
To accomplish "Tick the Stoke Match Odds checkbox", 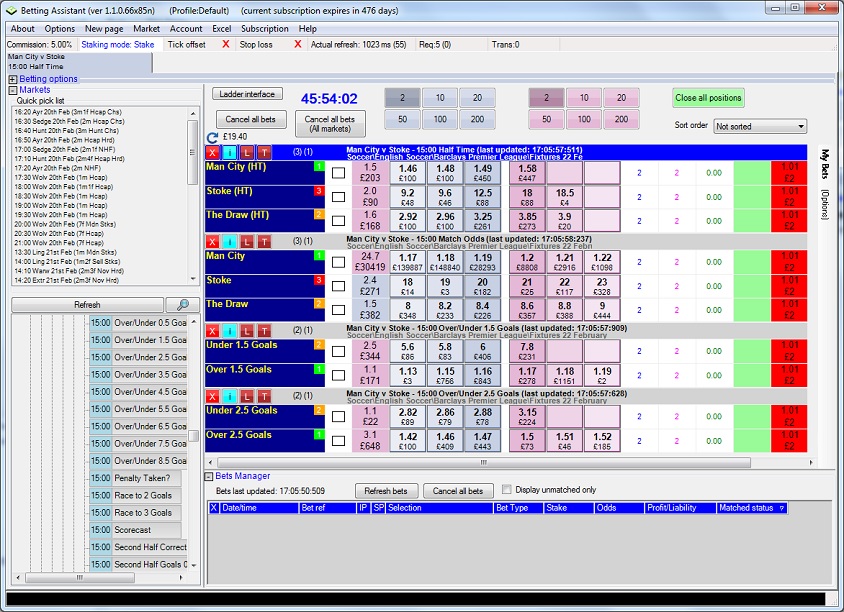I will pyautogui.click(x=339, y=286).
